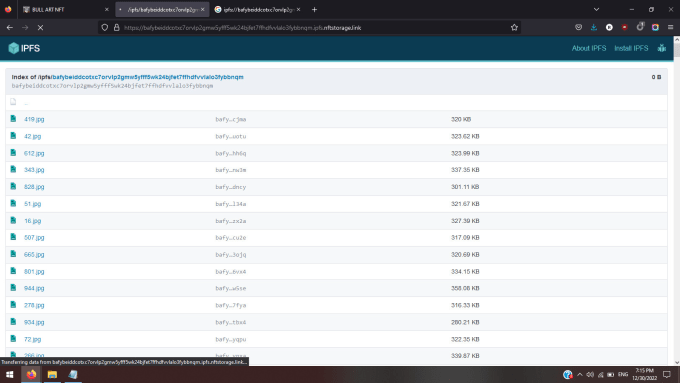The width and height of the screenshot is (680, 383).
Task: Click the file icon beside 665.jpg
Action: [x=13, y=254]
